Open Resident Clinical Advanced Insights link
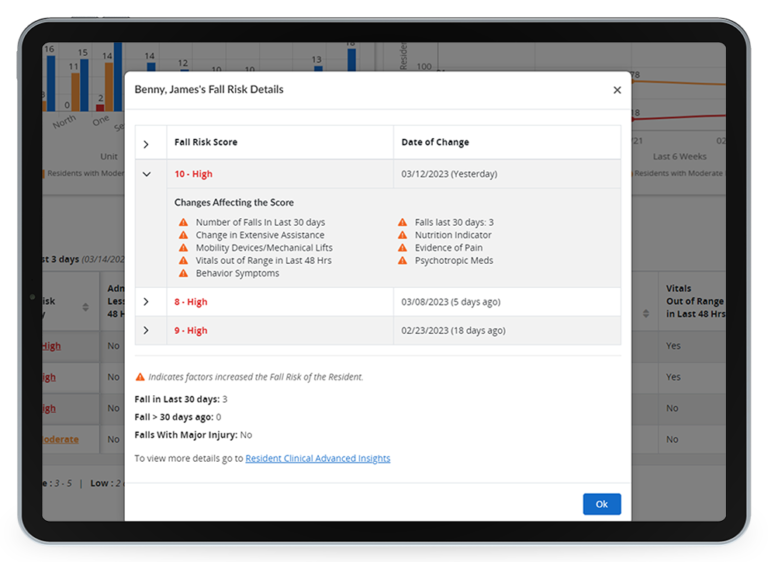This screenshot has height=562, width=768. point(317,458)
